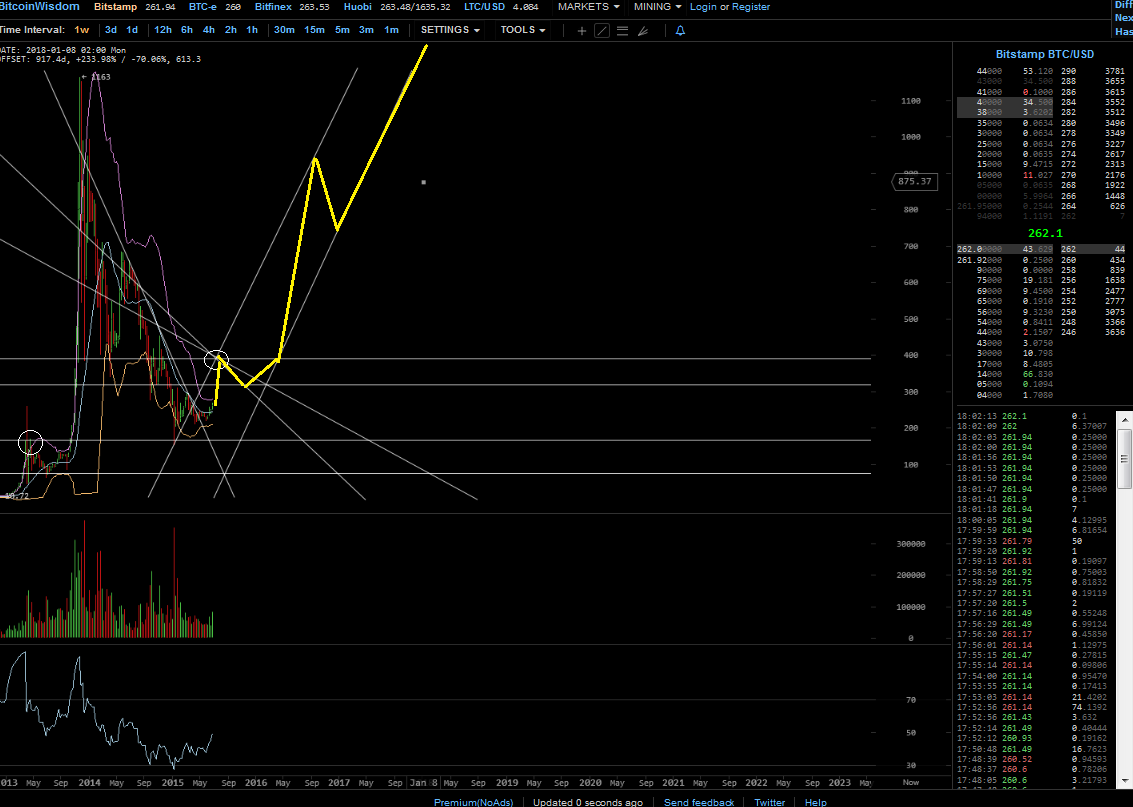Select the fan lines drawing tool
Screen dimensions: 1133x807
(642, 30)
